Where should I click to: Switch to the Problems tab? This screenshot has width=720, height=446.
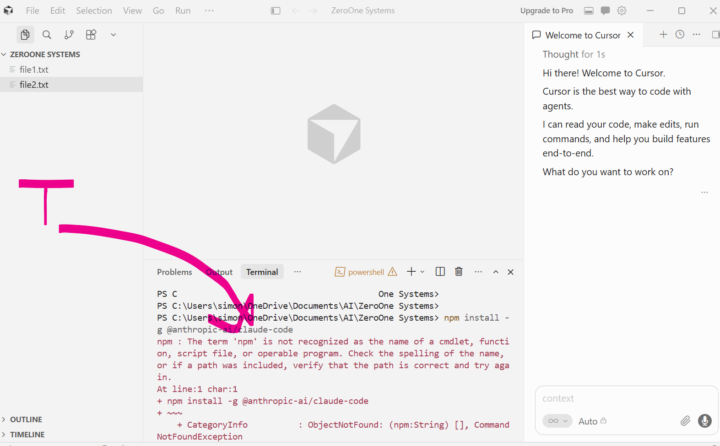point(174,272)
